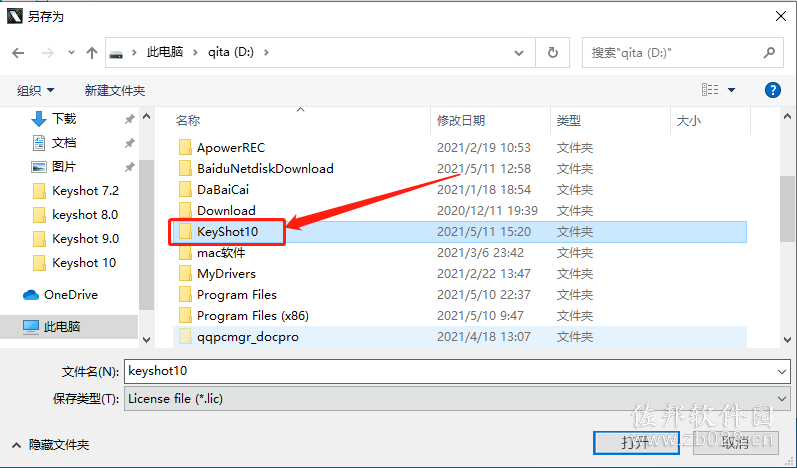Select 此电脑 in the address path
Viewport: 797px width, 468px height.
pos(165,52)
